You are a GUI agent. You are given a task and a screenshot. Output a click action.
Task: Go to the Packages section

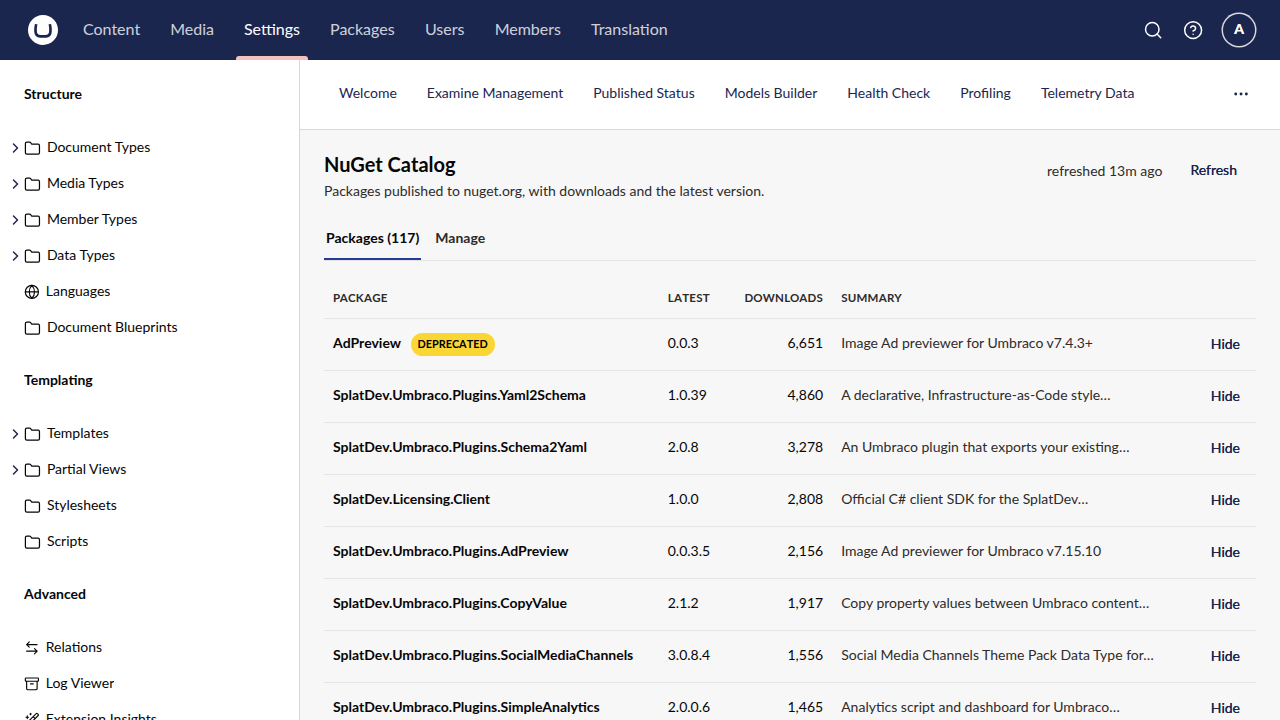362,30
